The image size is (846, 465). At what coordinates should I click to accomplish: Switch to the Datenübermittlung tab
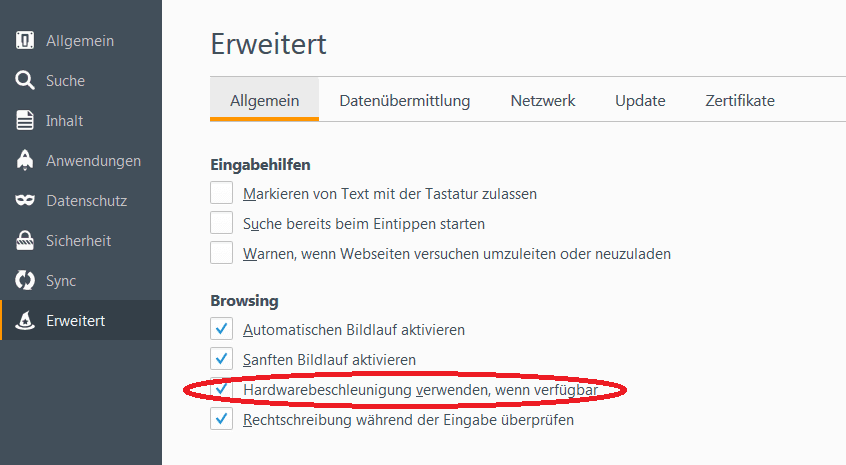(405, 100)
